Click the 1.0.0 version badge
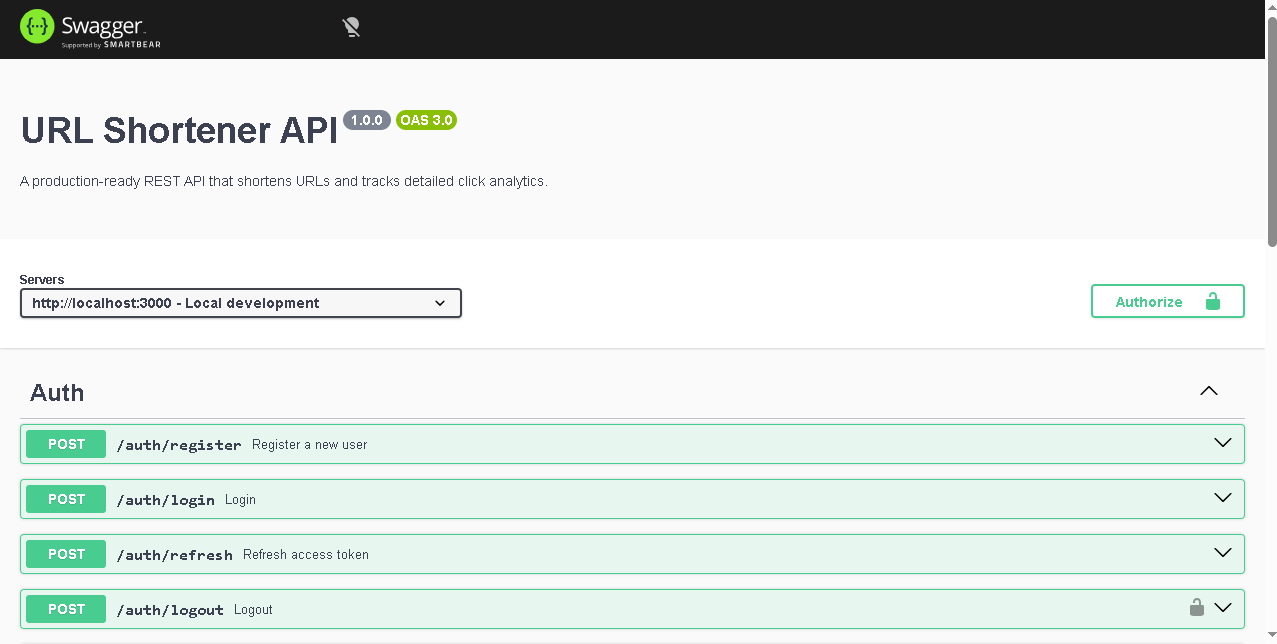This screenshot has height=644, width=1277. (x=367, y=120)
